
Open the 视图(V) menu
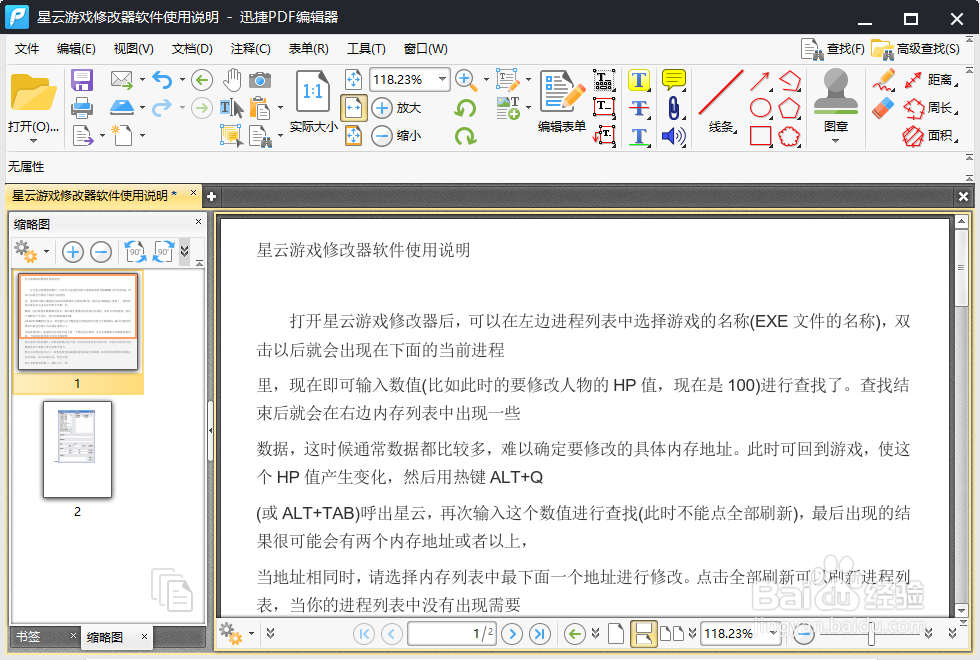pyautogui.click(x=133, y=49)
